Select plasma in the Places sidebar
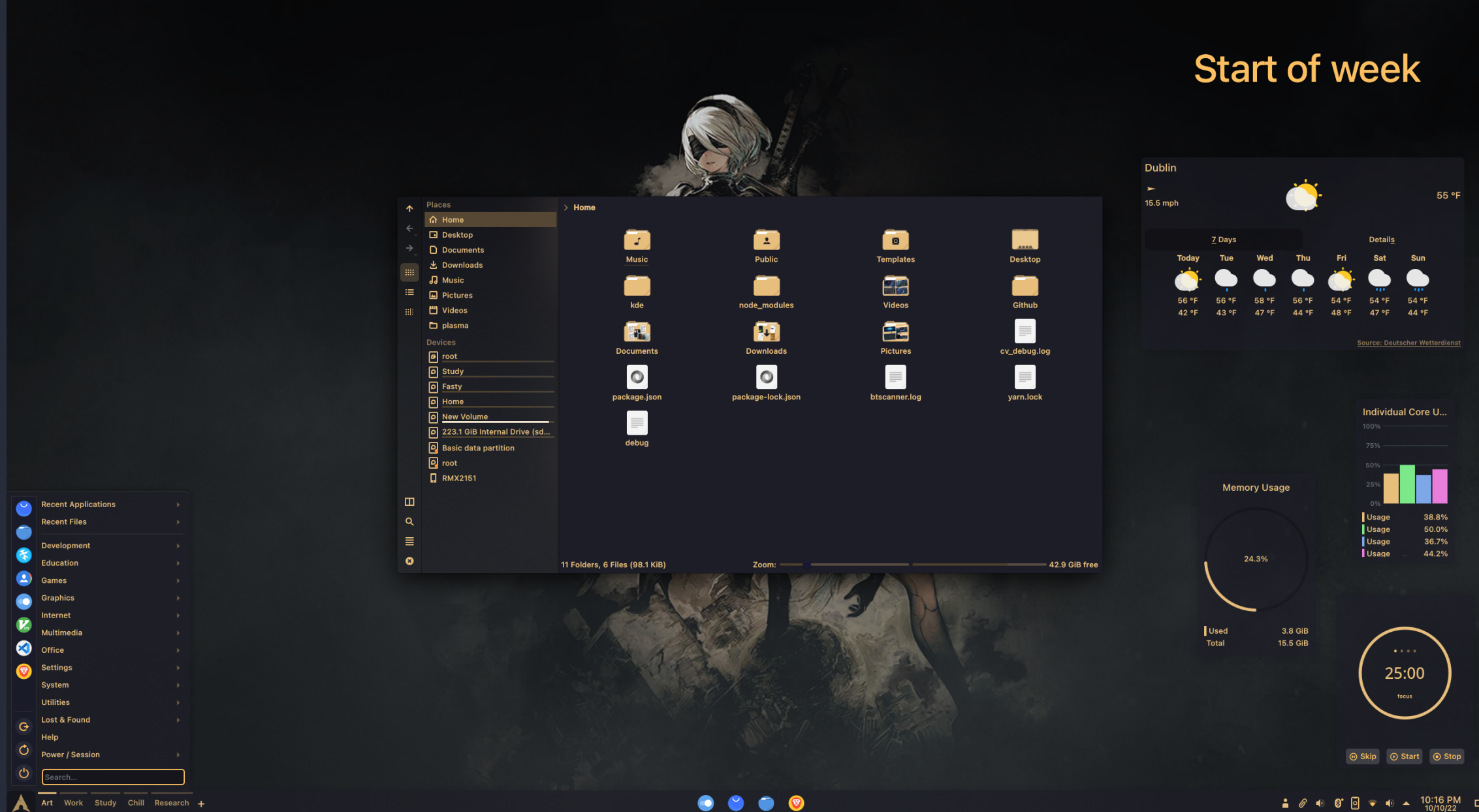This screenshot has width=1479, height=812. (x=490, y=326)
